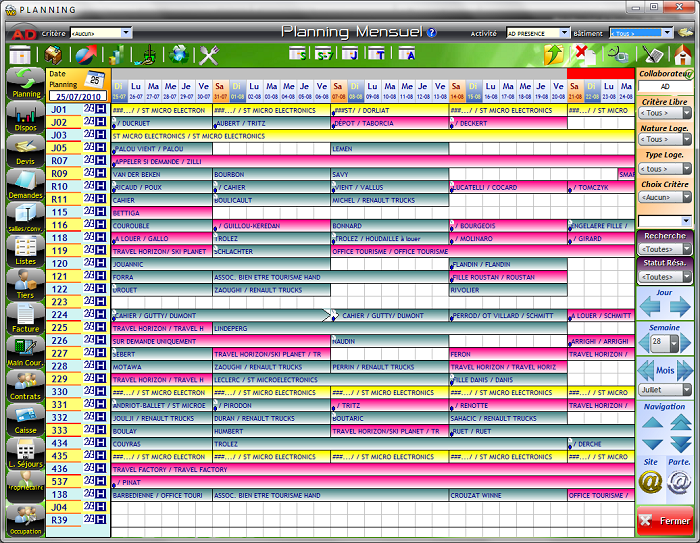The width and height of the screenshot is (700, 543).
Task: Toggle the H marker for room 120
Action: [x=100, y=263]
